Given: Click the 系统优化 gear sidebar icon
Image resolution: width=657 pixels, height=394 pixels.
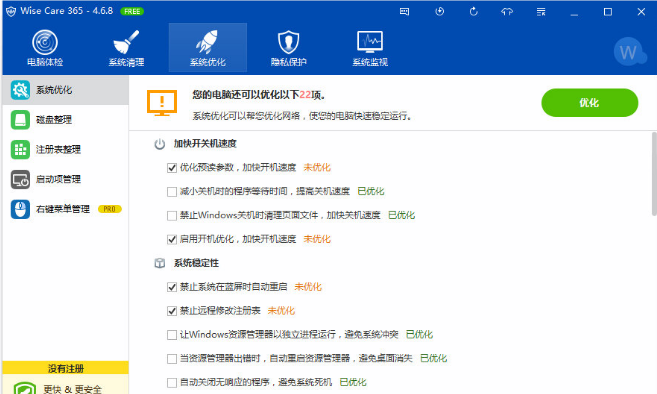Looking at the screenshot, I should click(20, 90).
